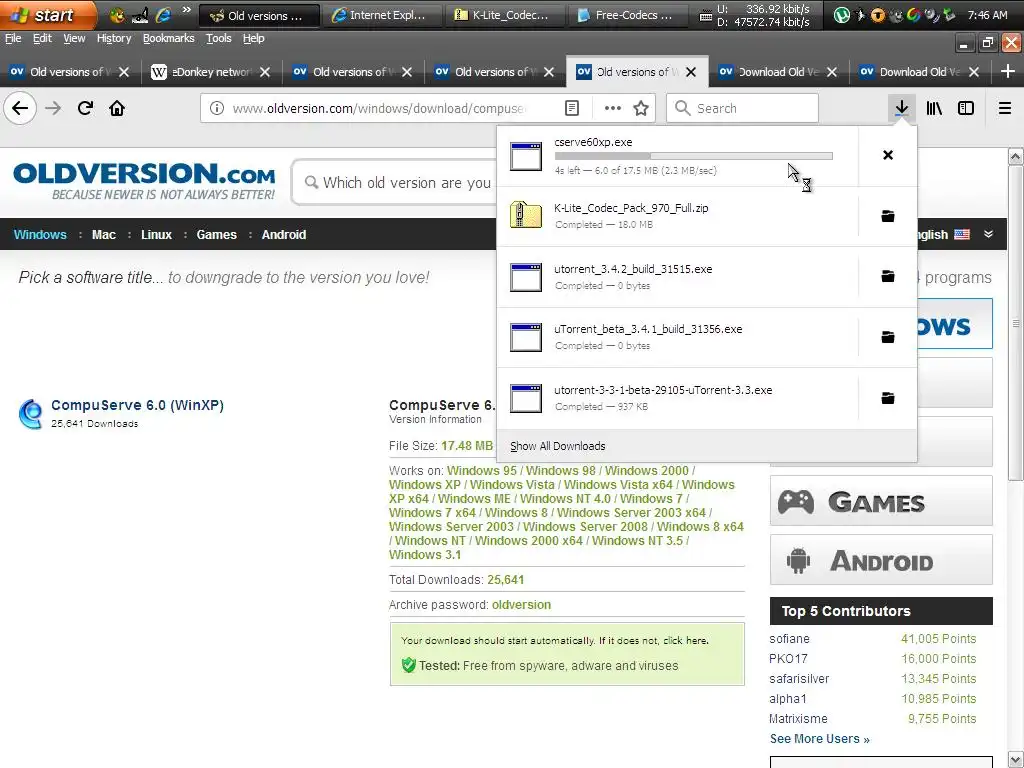1024x768 pixels.
Task: Click the K-Lite zip file icon
Action: click(x=526, y=215)
